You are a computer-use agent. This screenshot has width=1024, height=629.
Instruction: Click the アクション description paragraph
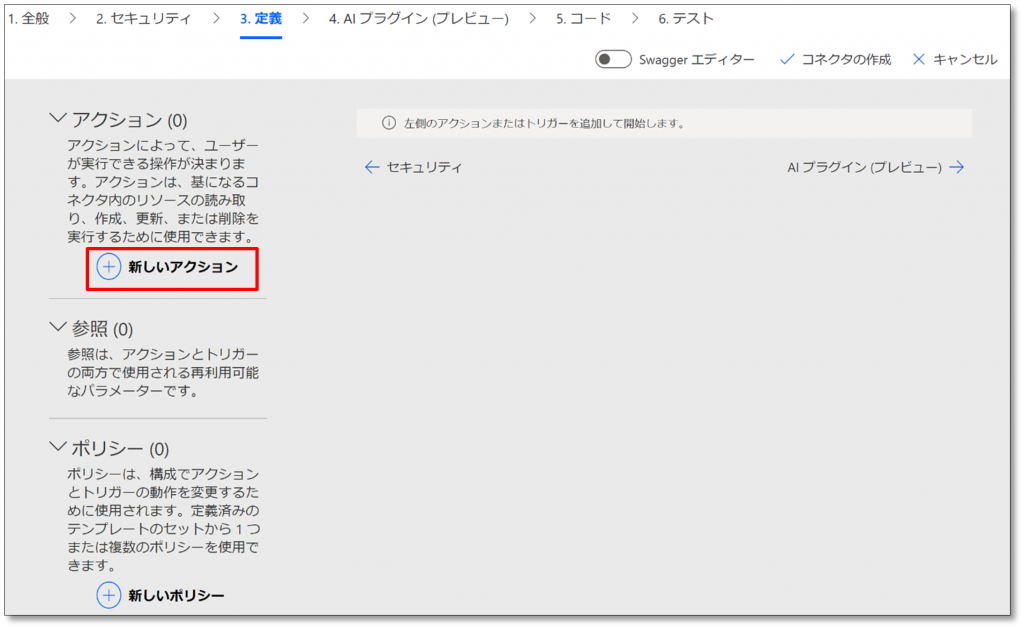tap(163, 191)
